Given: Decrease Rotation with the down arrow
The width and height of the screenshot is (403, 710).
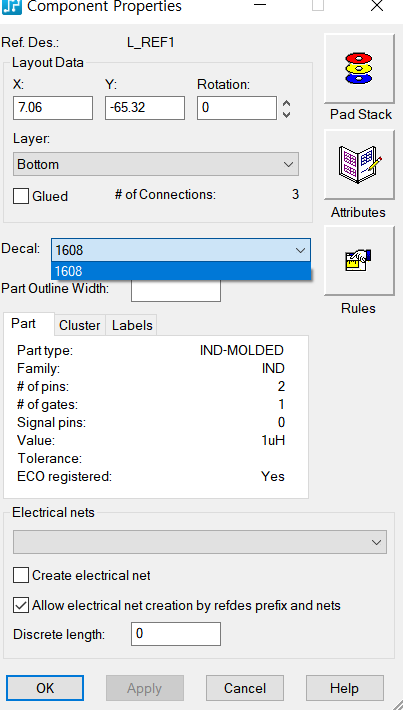Looking at the screenshot, I should pos(286,114).
